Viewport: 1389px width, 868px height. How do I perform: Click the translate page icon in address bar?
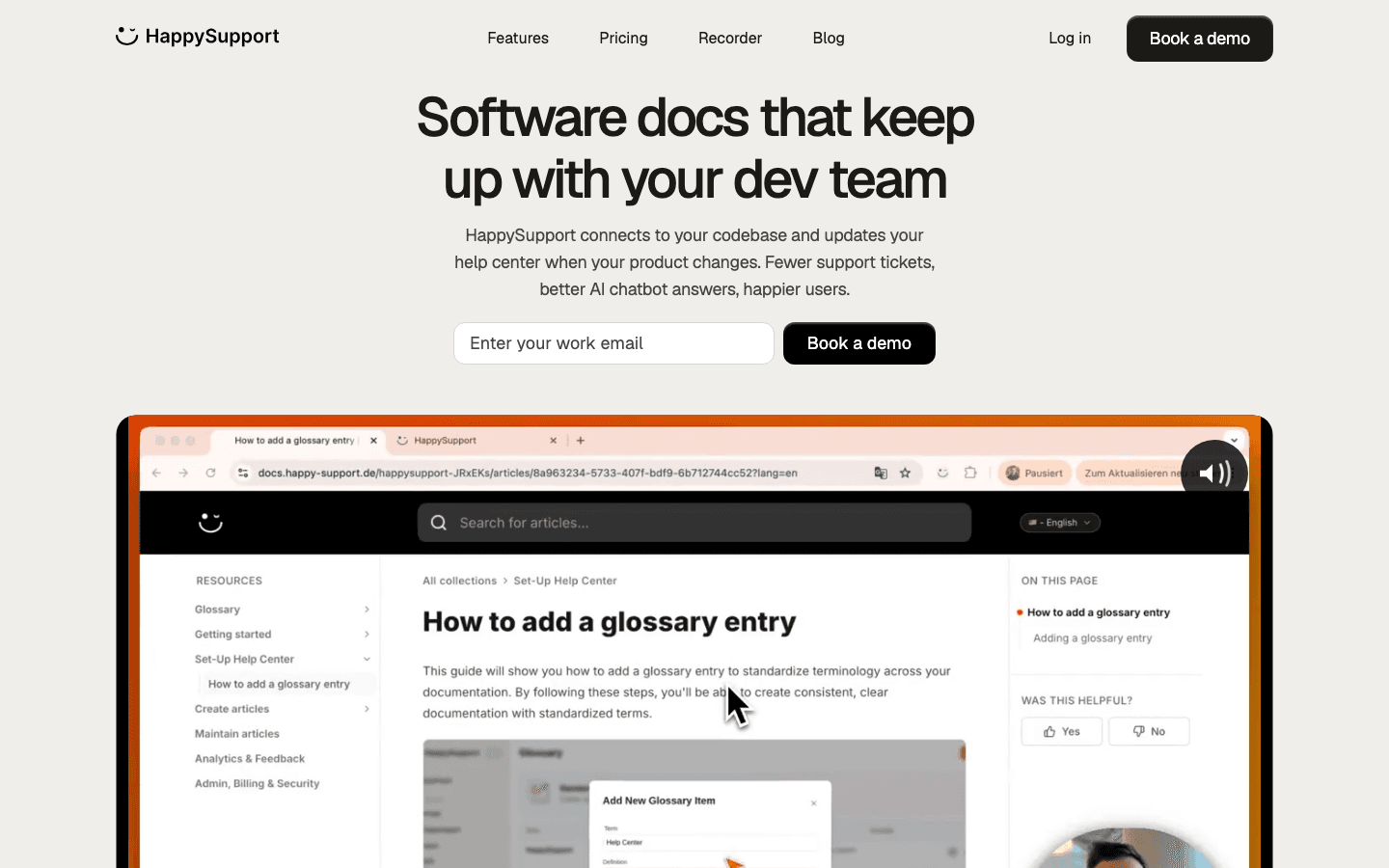tap(881, 473)
